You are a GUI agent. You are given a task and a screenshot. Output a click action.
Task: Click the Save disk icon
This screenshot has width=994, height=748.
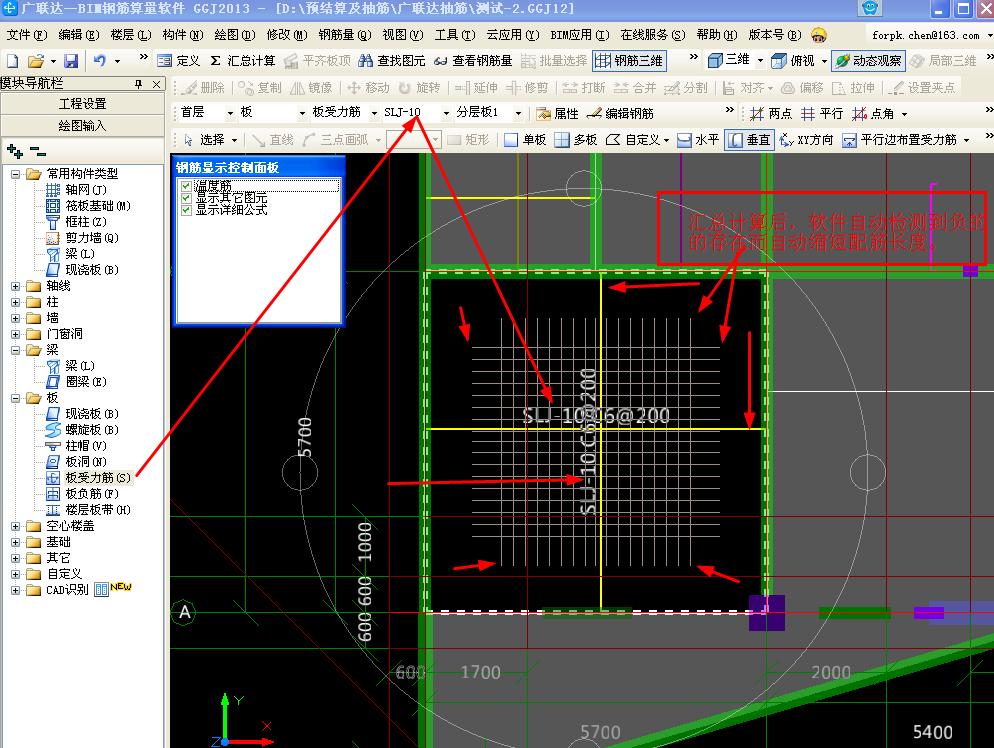(71, 61)
